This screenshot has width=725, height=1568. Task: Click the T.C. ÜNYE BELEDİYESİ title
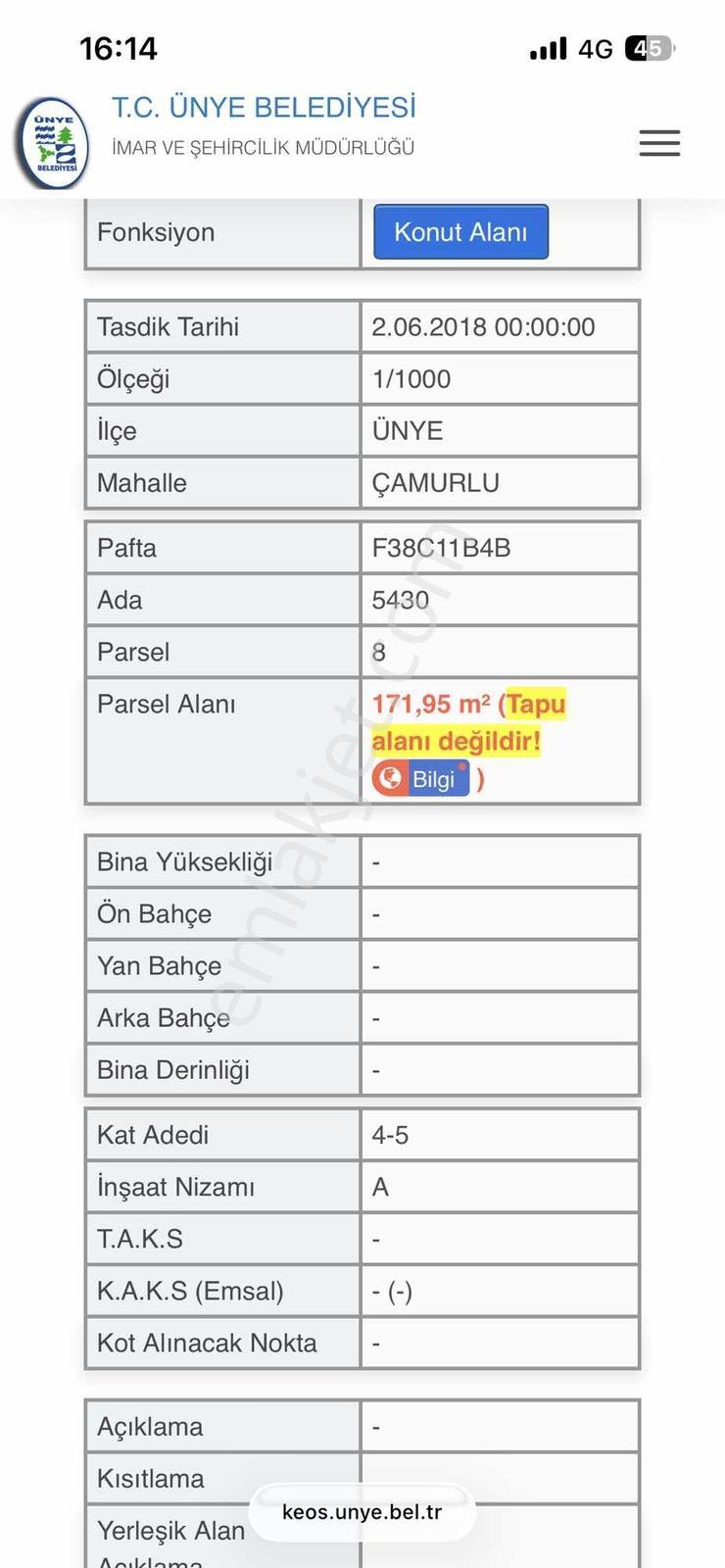[x=264, y=107]
